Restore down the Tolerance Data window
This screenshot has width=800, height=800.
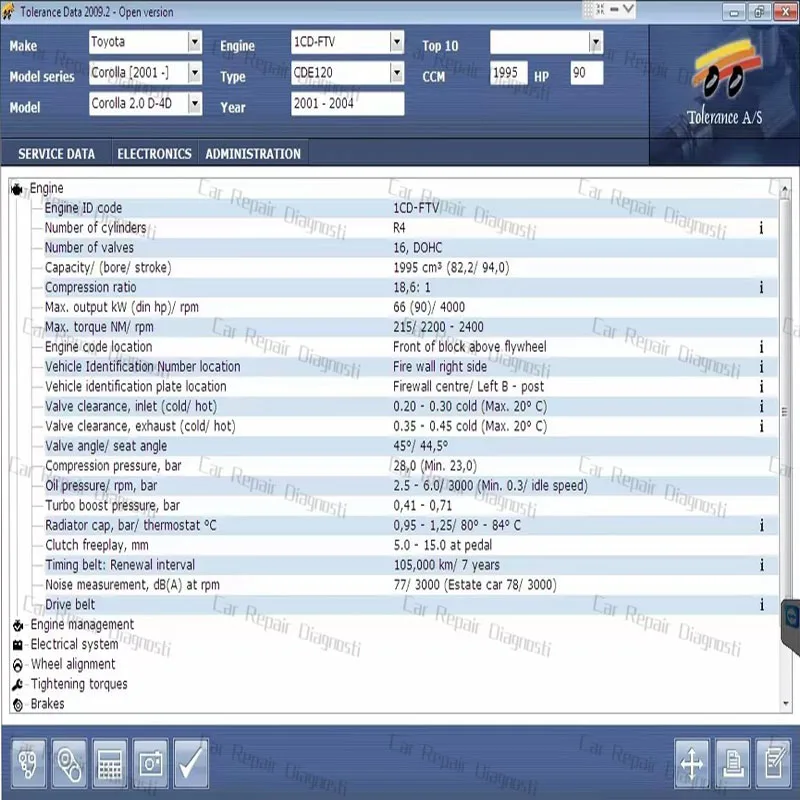coord(759,12)
